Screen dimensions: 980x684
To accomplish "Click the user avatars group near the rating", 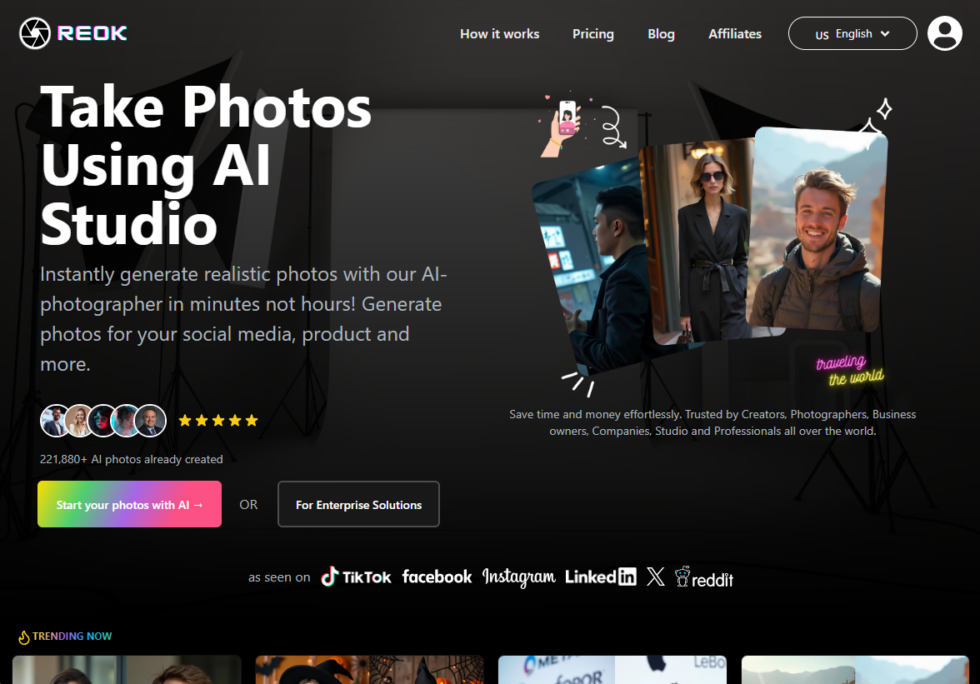I will (x=103, y=421).
